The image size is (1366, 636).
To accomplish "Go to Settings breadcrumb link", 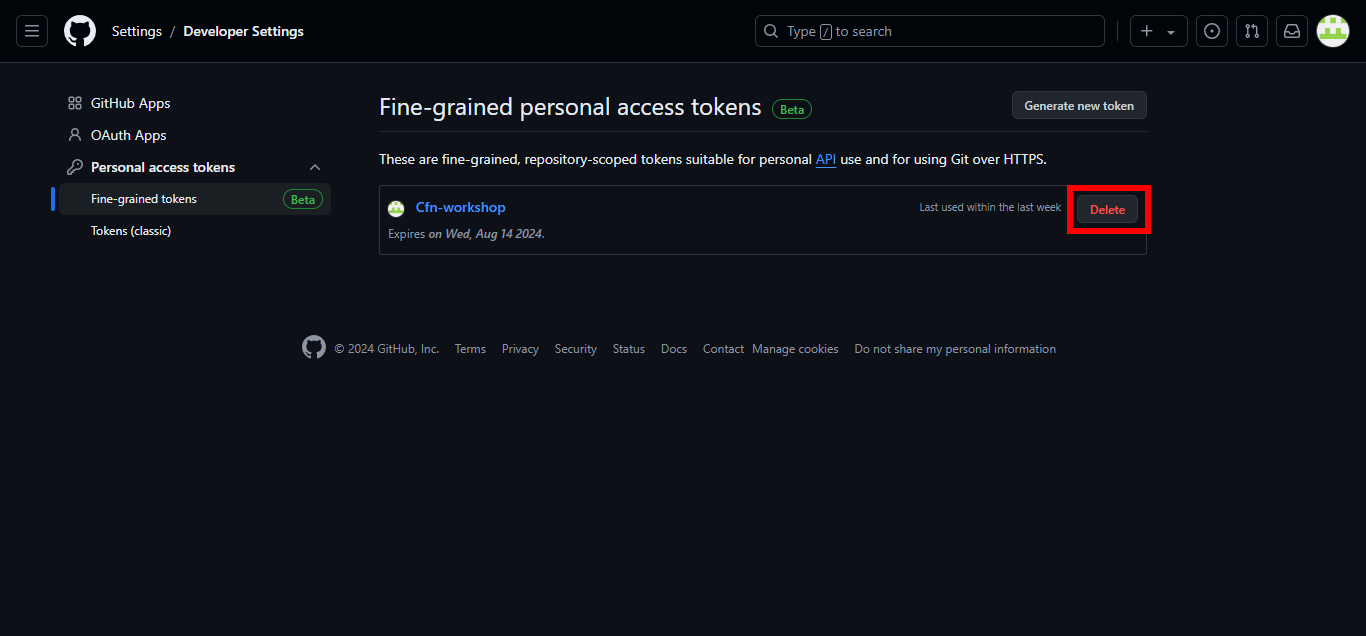I will (x=137, y=31).
